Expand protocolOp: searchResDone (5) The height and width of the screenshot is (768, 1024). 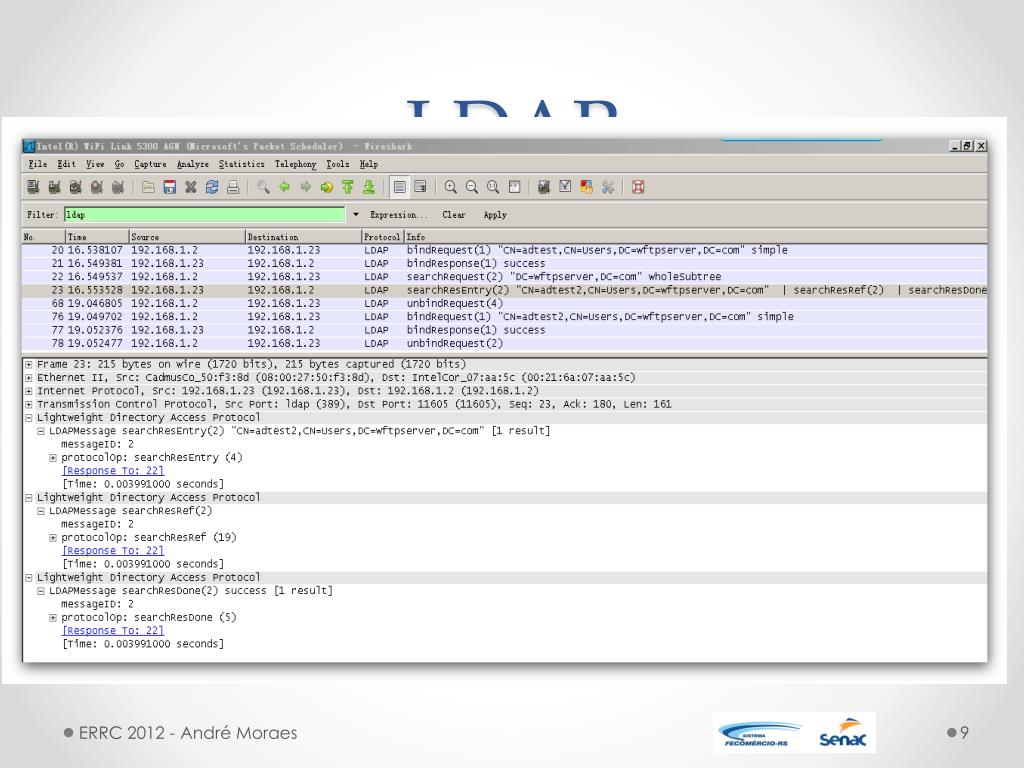pyautogui.click(x=53, y=617)
